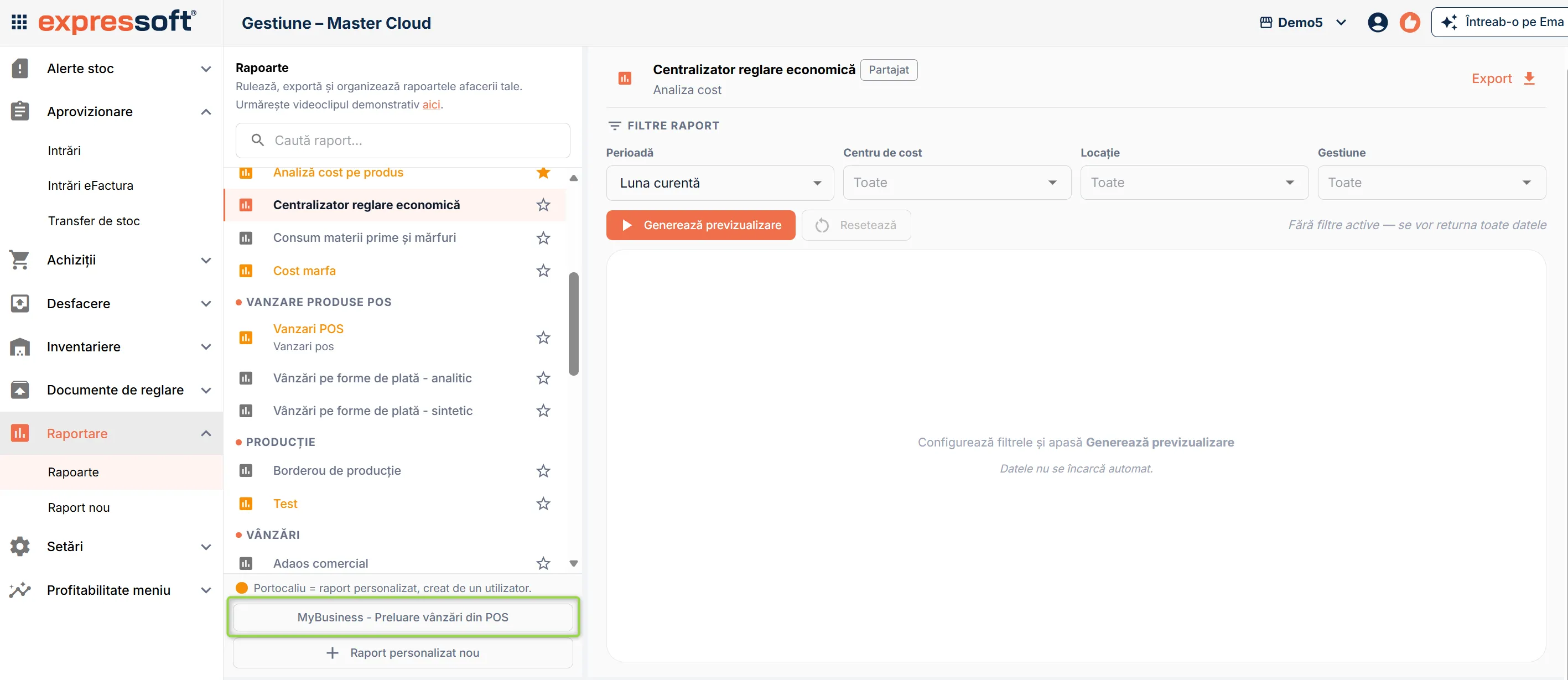
Task: Click the report icon beside Cost marfa
Action: point(246,271)
